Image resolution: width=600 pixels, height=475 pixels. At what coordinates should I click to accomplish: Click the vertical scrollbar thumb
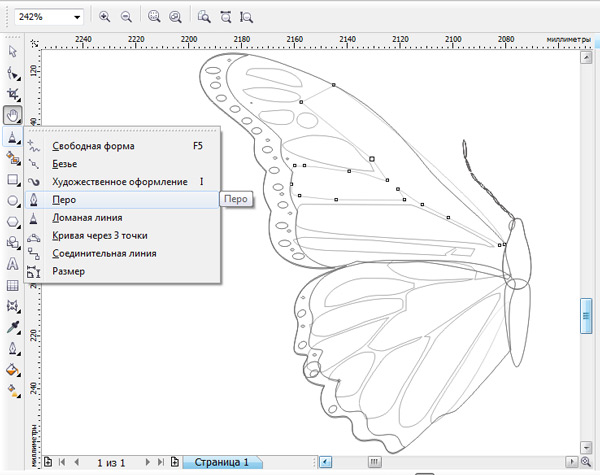click(x=586, y=316)
